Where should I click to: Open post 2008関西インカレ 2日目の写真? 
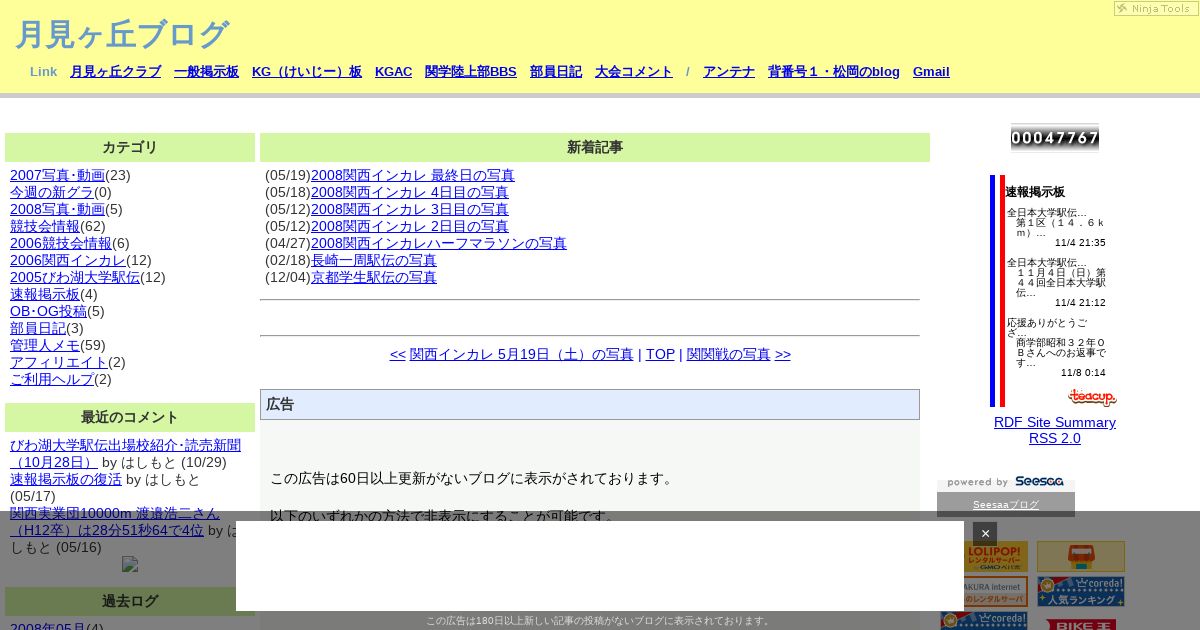tap(410, 226)
